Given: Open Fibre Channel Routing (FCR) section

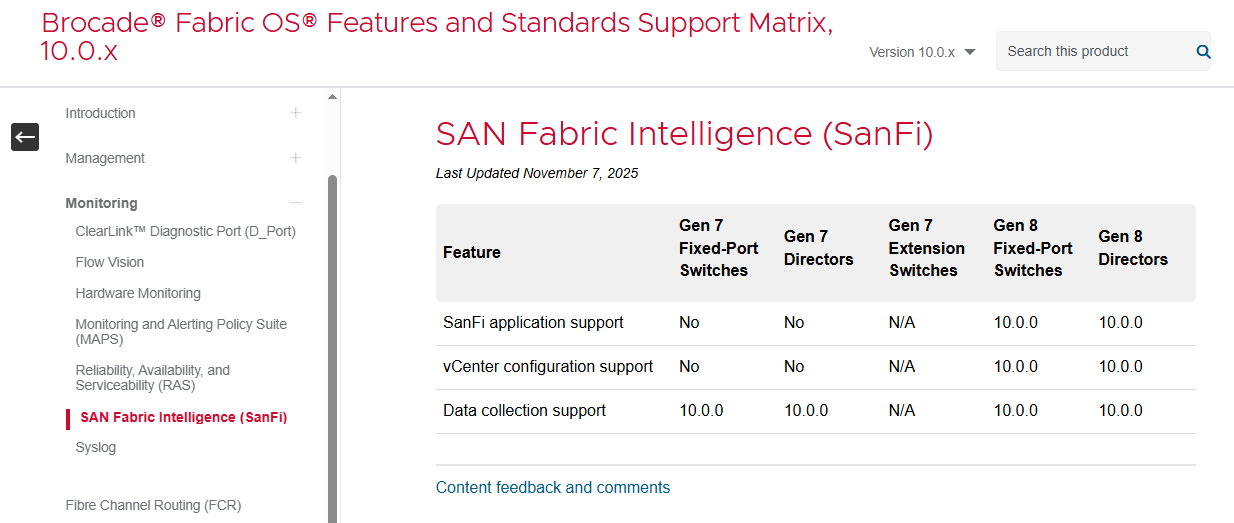Looking at the screenshot, I should point(153,505).
